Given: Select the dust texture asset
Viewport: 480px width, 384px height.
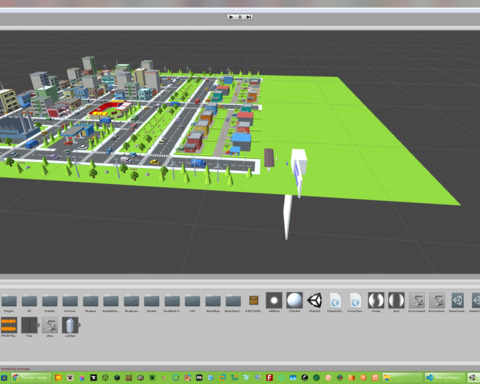Looking at the screenshot, I should (396, 301).
